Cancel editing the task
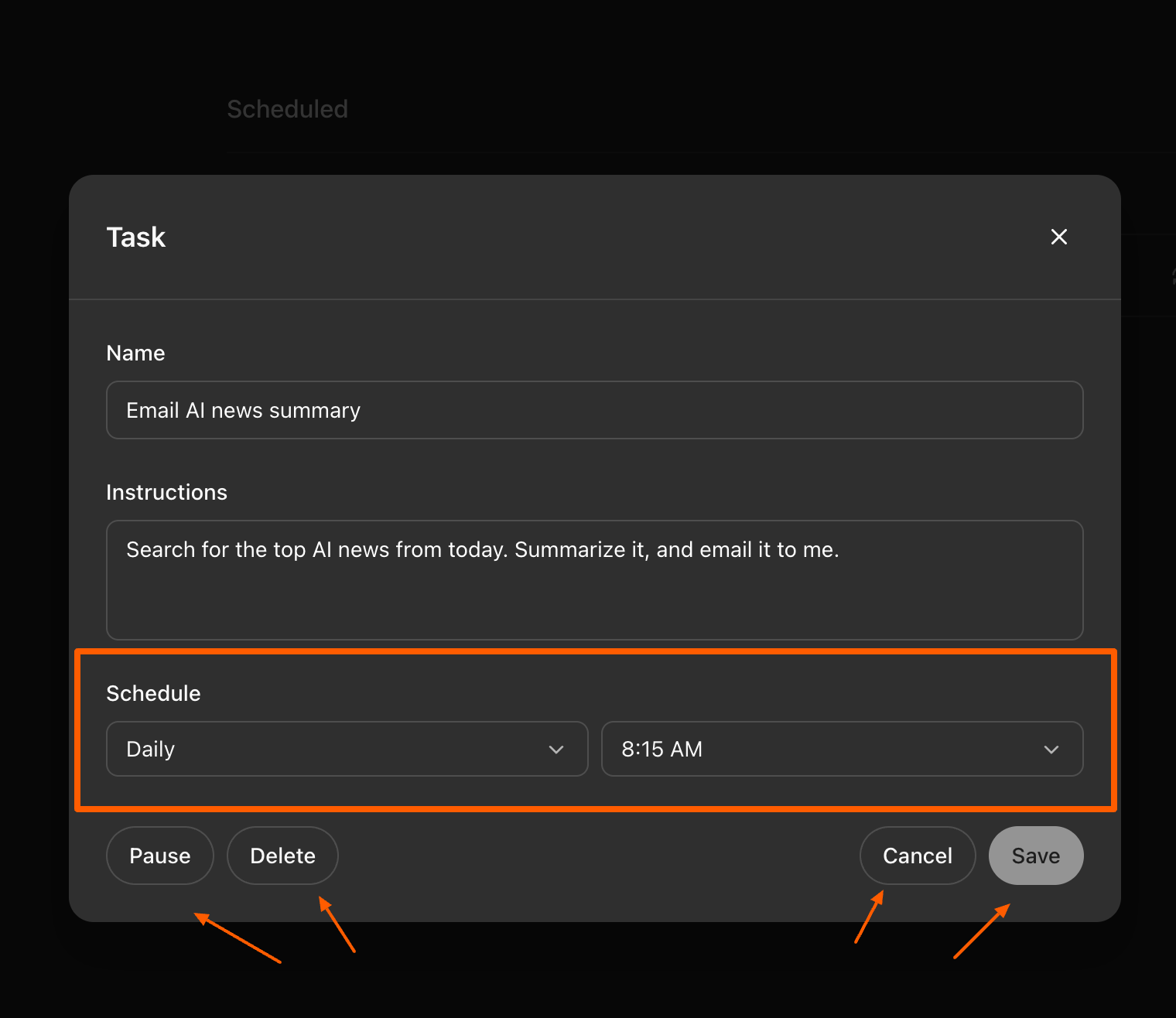The image size is (1176, 1018). 918,856
